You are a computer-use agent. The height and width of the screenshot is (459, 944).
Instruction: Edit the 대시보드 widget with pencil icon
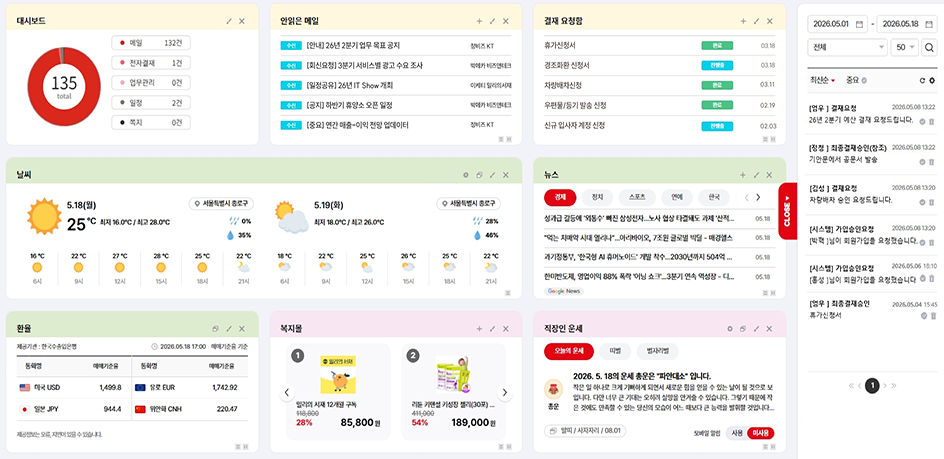pos(229,21)
